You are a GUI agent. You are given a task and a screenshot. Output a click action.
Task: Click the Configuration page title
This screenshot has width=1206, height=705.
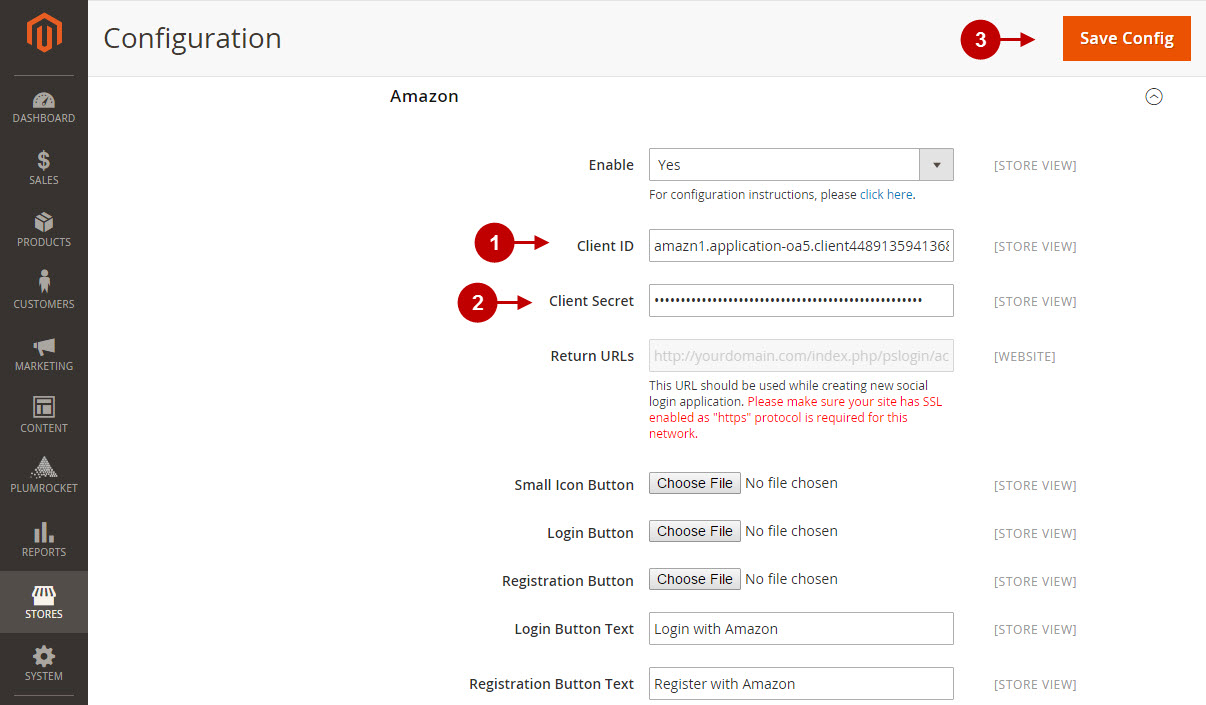coord(192,38)
